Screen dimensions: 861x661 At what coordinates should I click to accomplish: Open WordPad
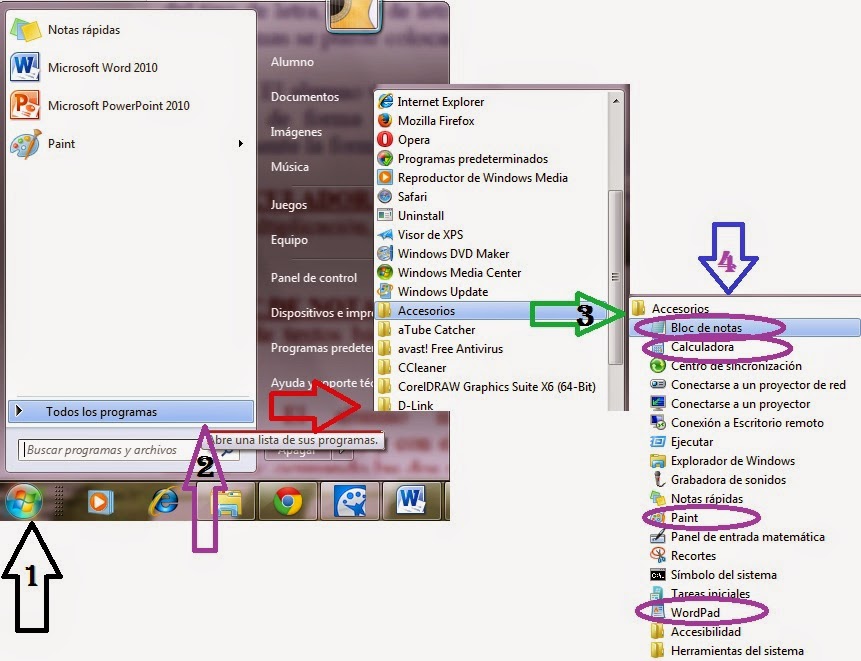697,612
